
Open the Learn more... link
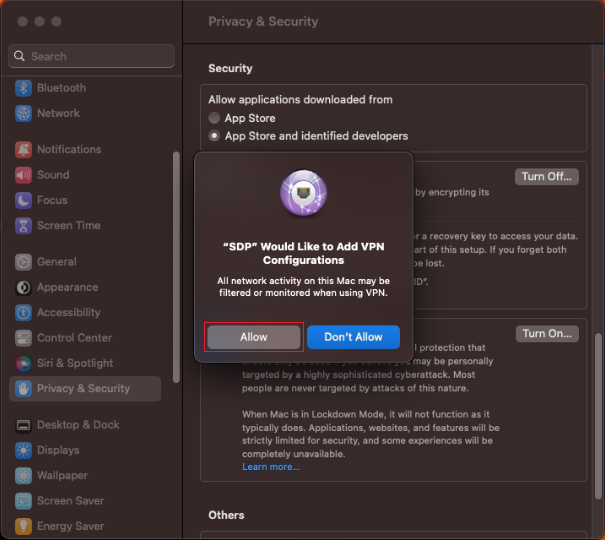click(x=271, y=467)
